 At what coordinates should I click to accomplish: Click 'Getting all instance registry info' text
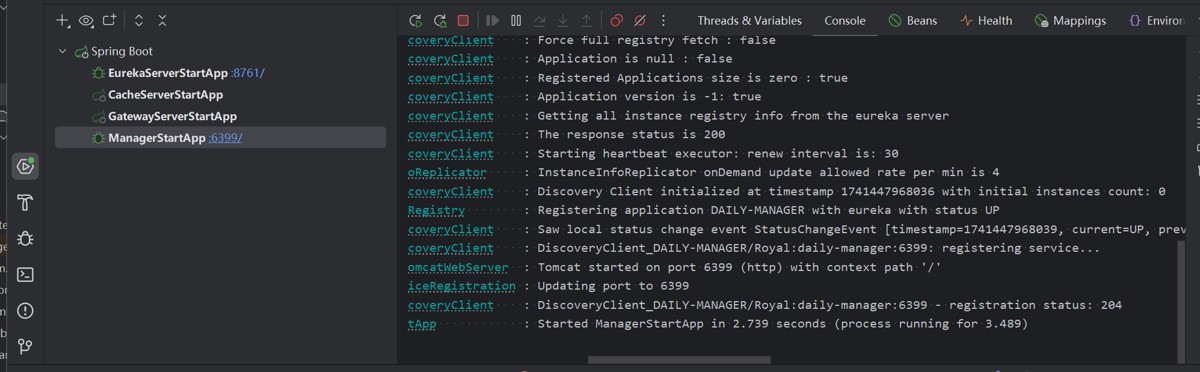click(743, 116)
